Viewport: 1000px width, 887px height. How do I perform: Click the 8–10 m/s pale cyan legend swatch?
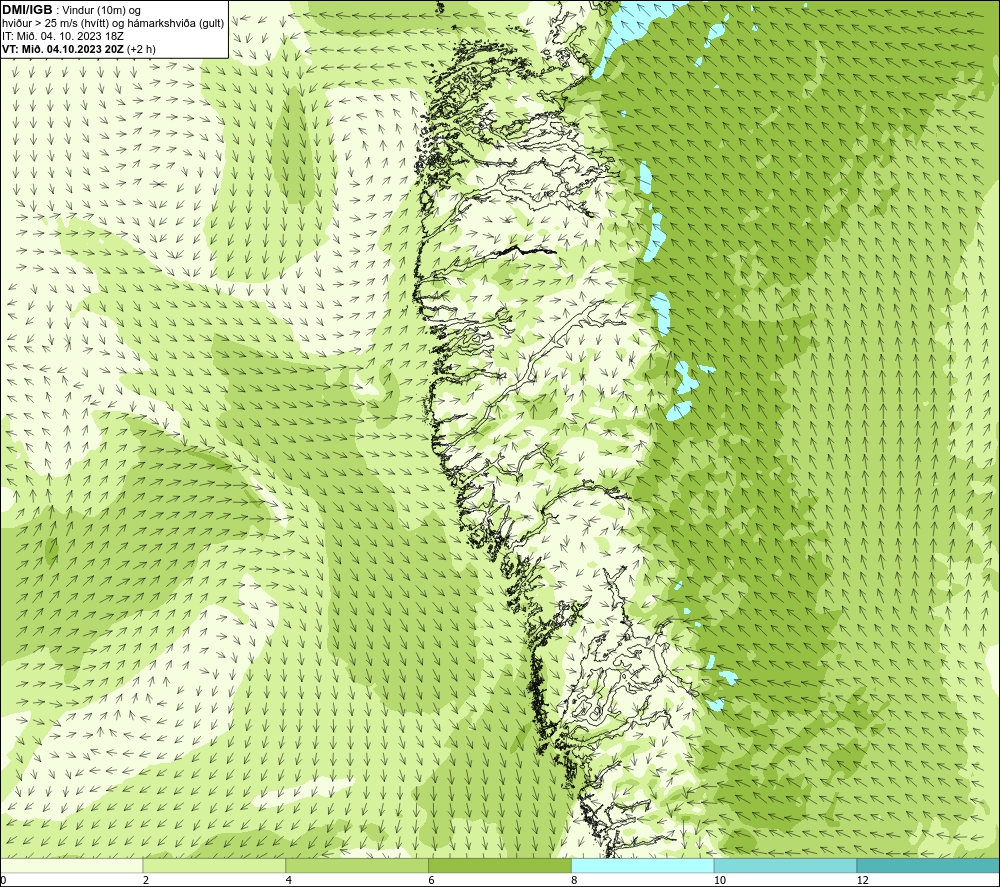[x=643, y=865]
